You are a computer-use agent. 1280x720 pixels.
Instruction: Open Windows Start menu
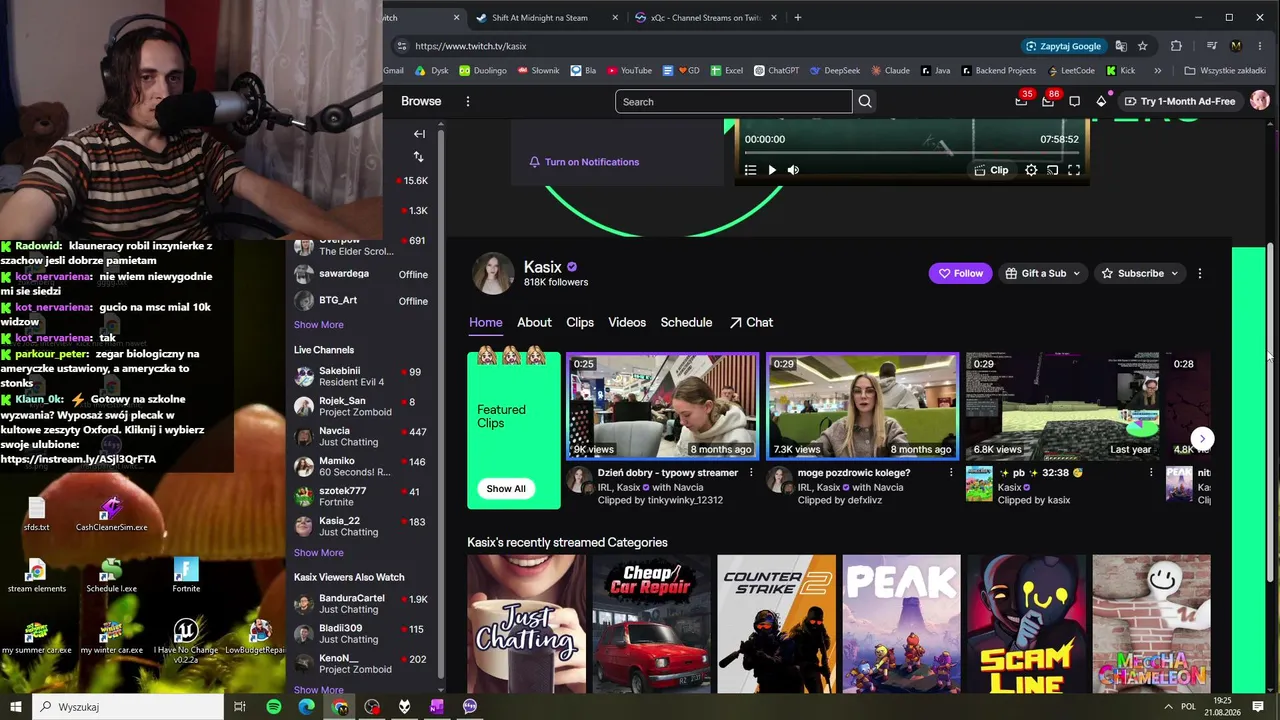pyautogui.click(x=16, y=707)
